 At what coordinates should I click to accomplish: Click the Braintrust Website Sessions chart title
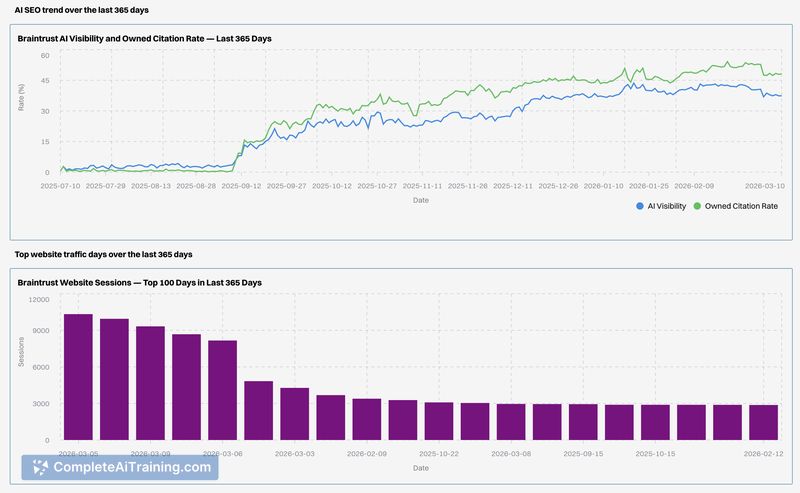click(x=140, y=283)
